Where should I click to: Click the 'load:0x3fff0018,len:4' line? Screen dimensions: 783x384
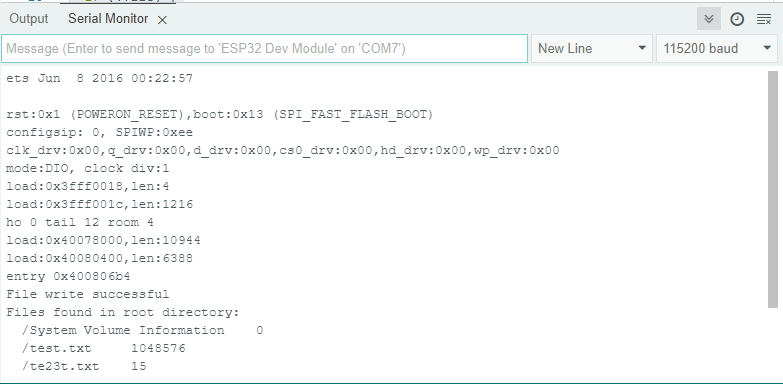pos(88,187)
